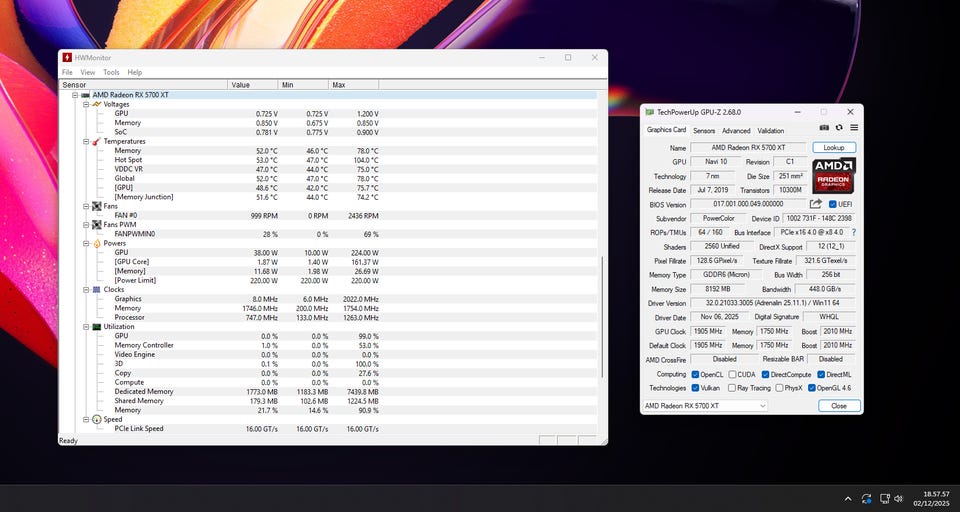
Task: Switch to the Sensors tab in GPU-Z
Action: (704, 130)
